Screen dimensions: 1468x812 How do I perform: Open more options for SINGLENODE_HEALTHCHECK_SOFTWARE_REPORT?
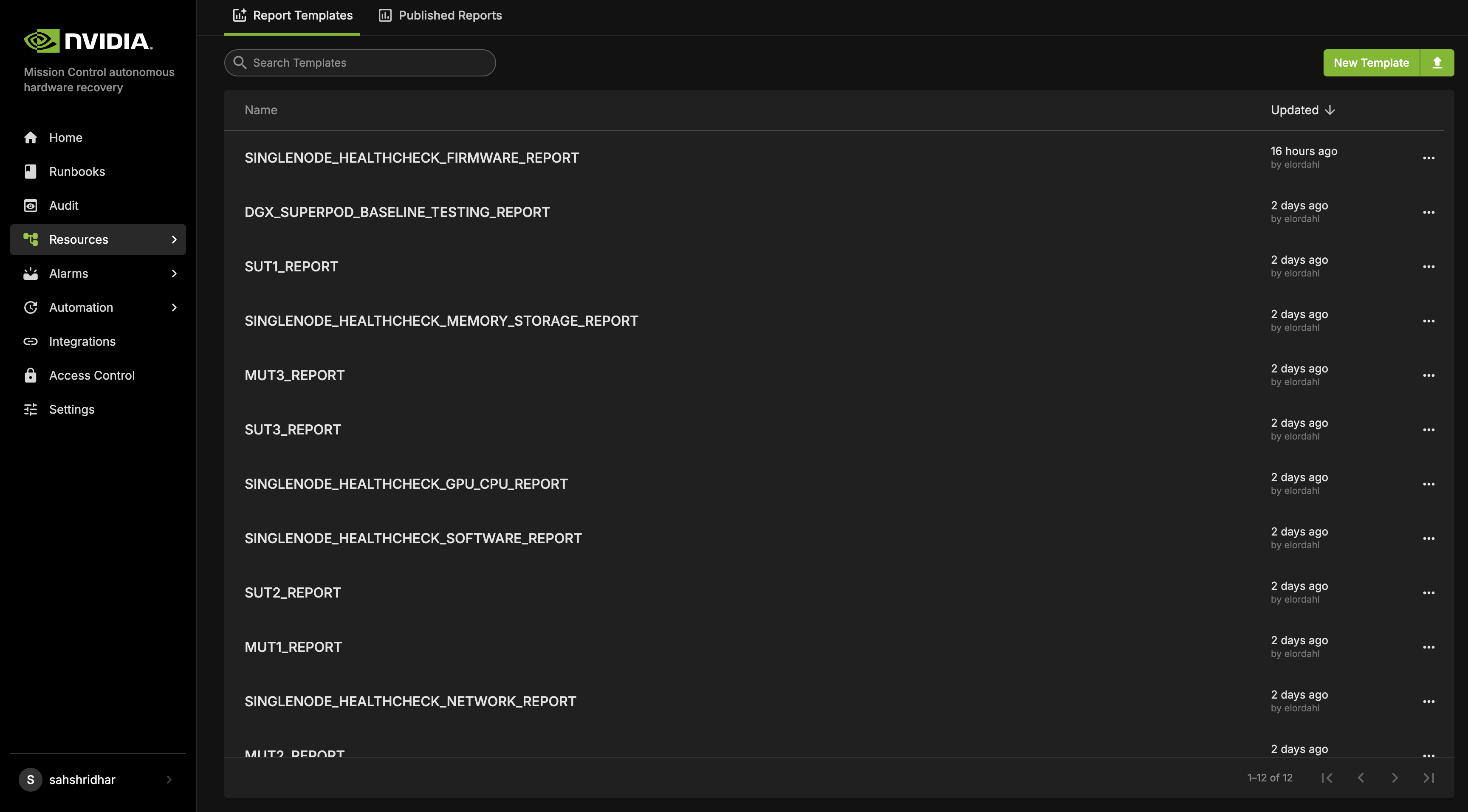[x=1428, y=539]
